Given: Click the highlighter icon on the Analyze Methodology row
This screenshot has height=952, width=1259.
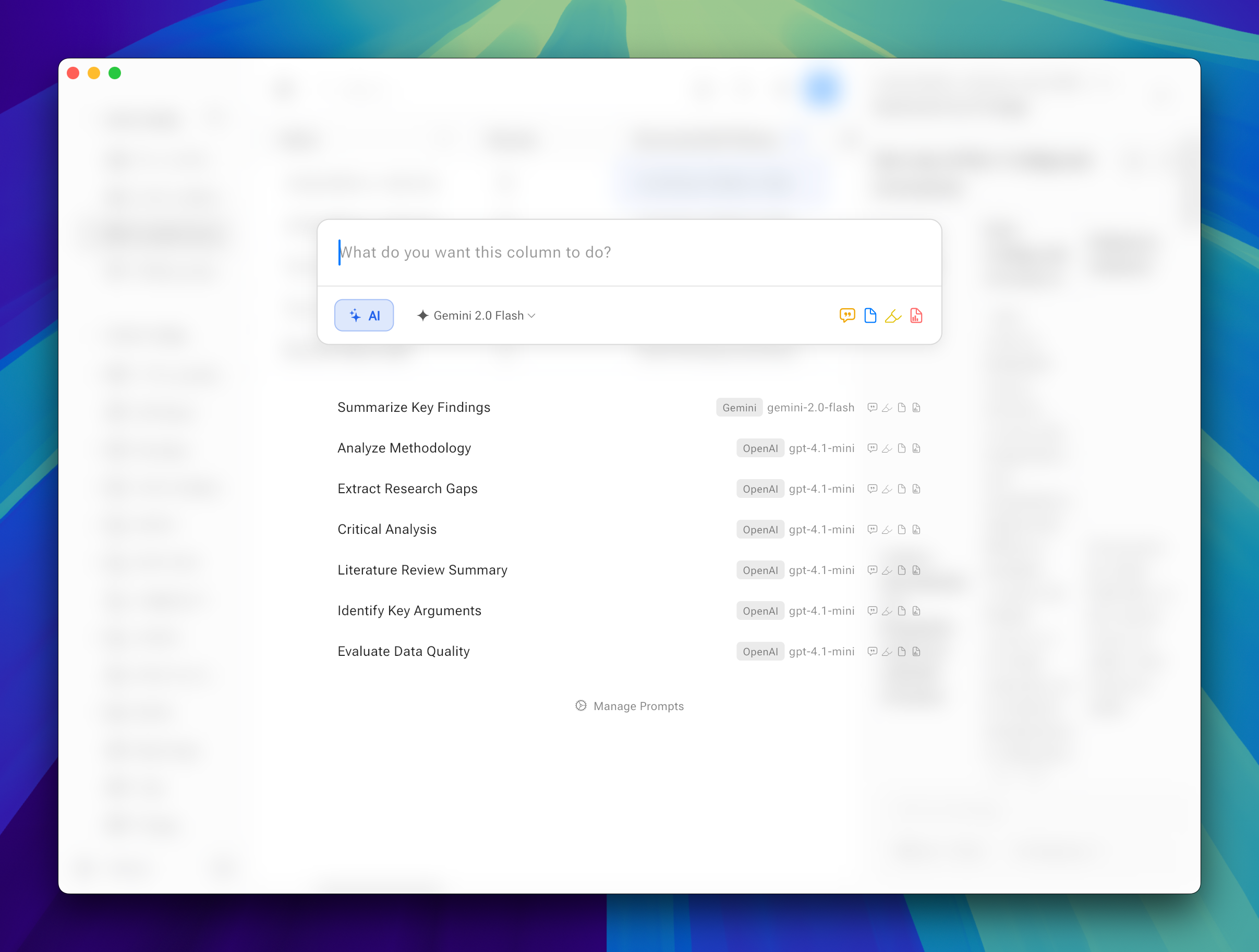Looking at the screenshot, I should click(887, 448).
